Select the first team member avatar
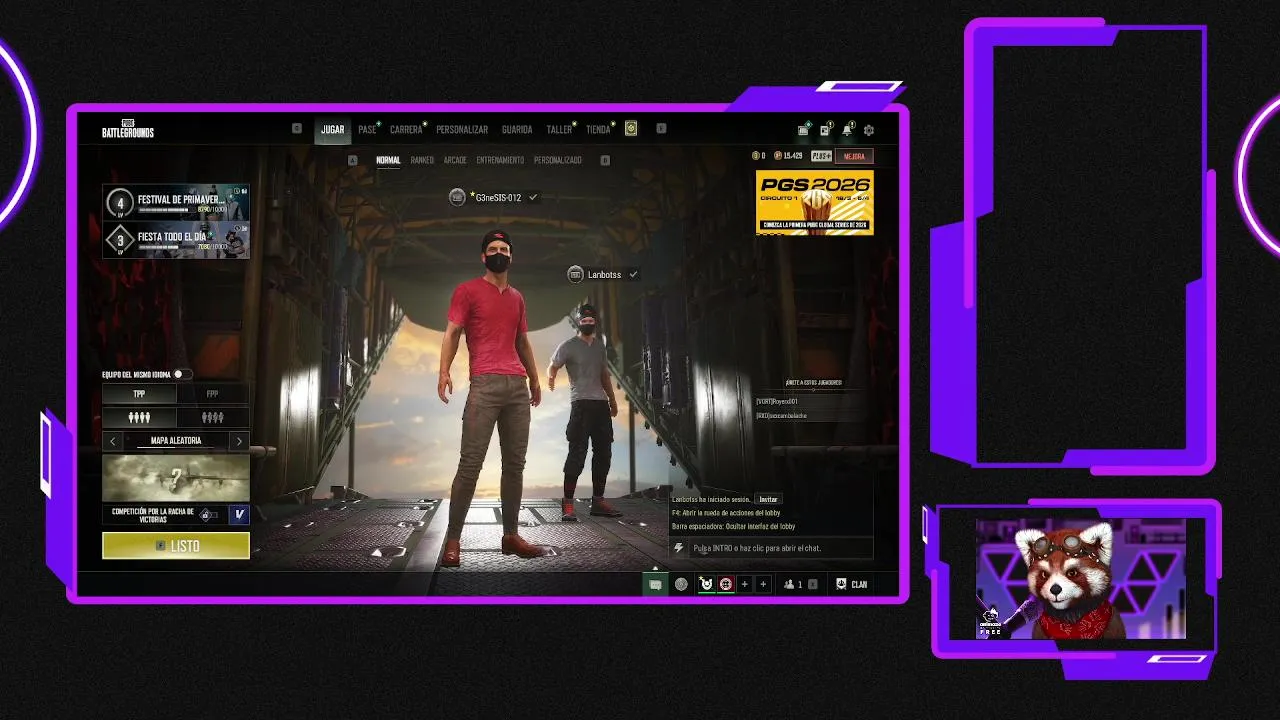The height and width of the screenshot is (720, 1280). 706,584
